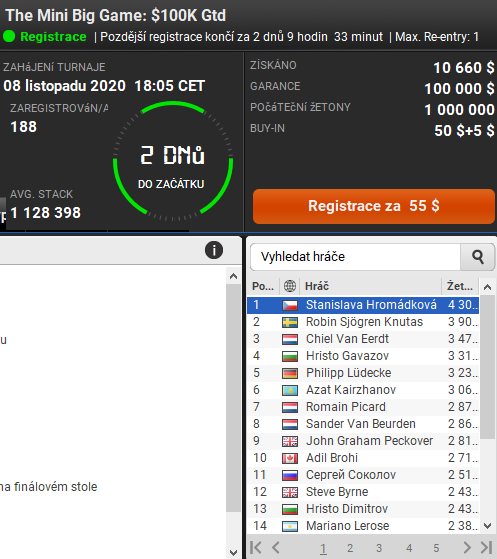Click player list scrollbar down arrow

(487, 525)
